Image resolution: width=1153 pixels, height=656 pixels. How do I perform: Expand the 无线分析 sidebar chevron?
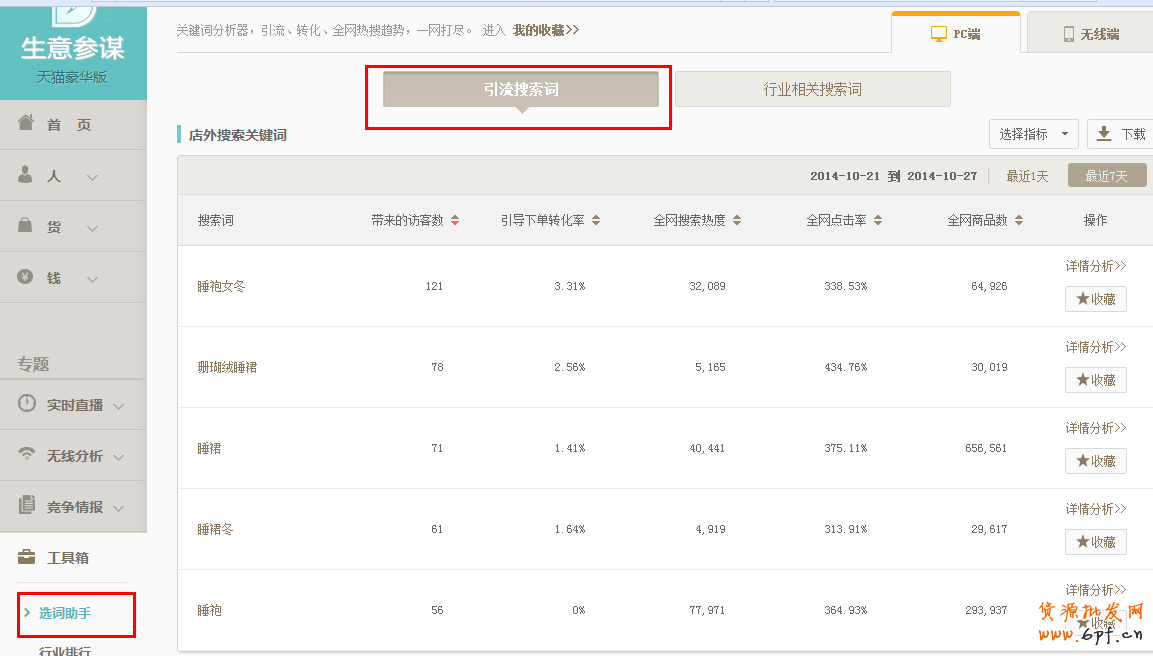pos(119,457)
